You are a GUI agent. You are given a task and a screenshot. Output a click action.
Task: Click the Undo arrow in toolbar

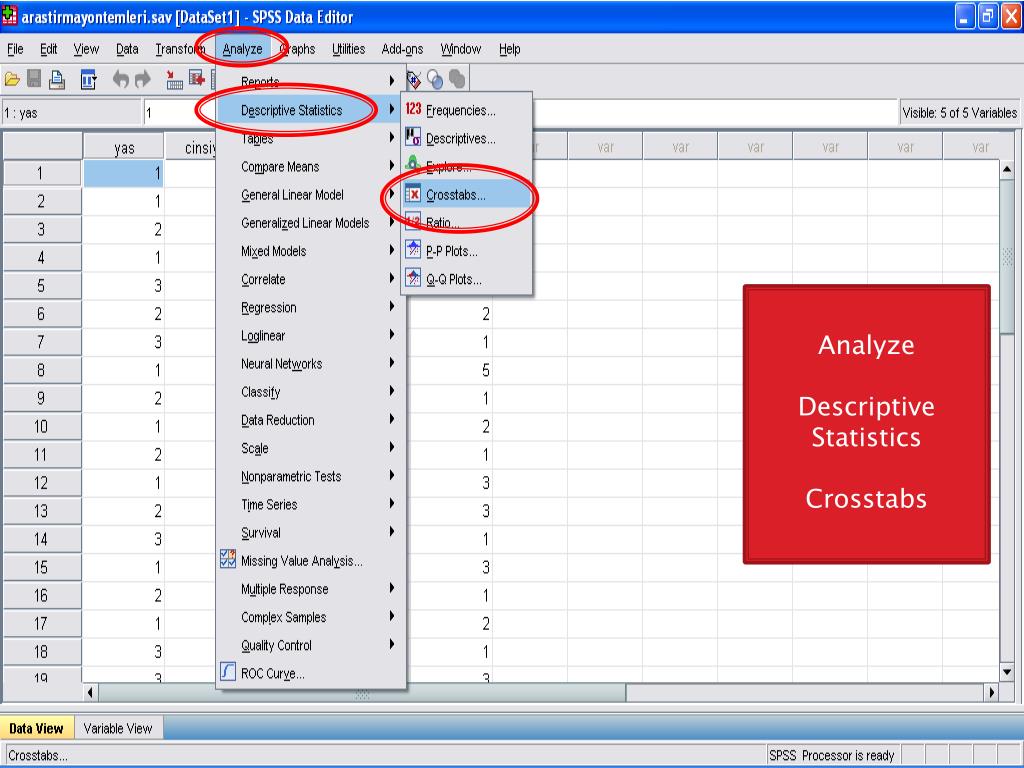click(x=120, y=79)
